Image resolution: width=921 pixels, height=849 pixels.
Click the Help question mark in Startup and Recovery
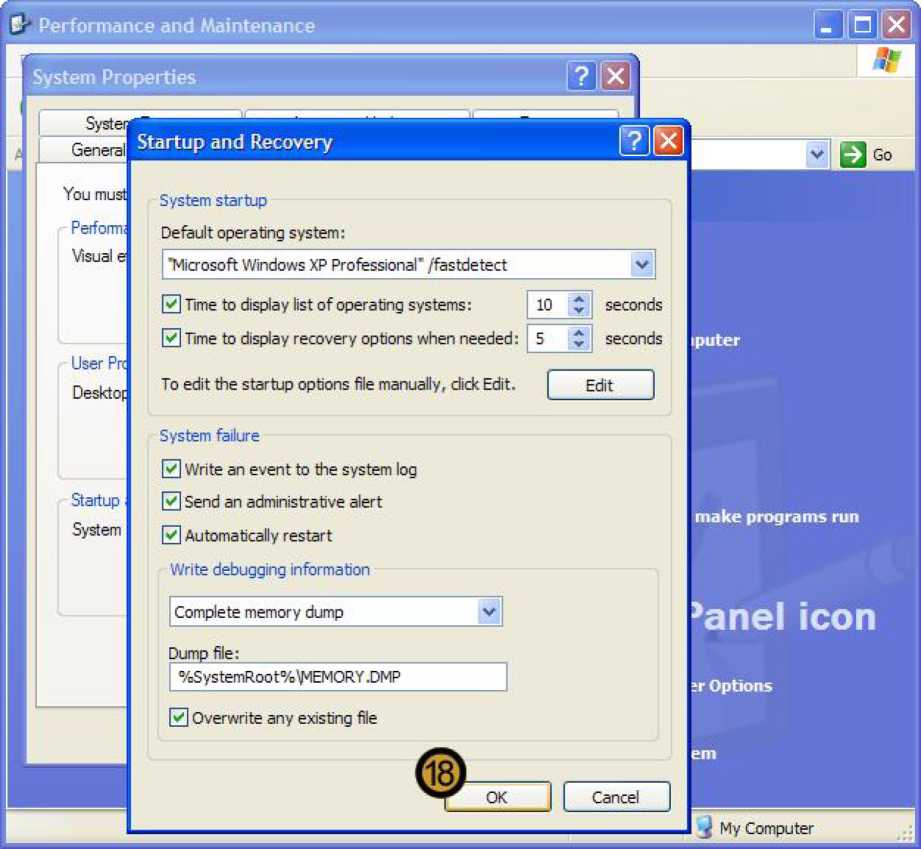634,141
